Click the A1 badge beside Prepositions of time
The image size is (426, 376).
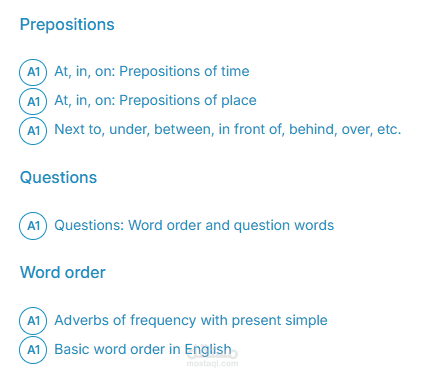33,72
